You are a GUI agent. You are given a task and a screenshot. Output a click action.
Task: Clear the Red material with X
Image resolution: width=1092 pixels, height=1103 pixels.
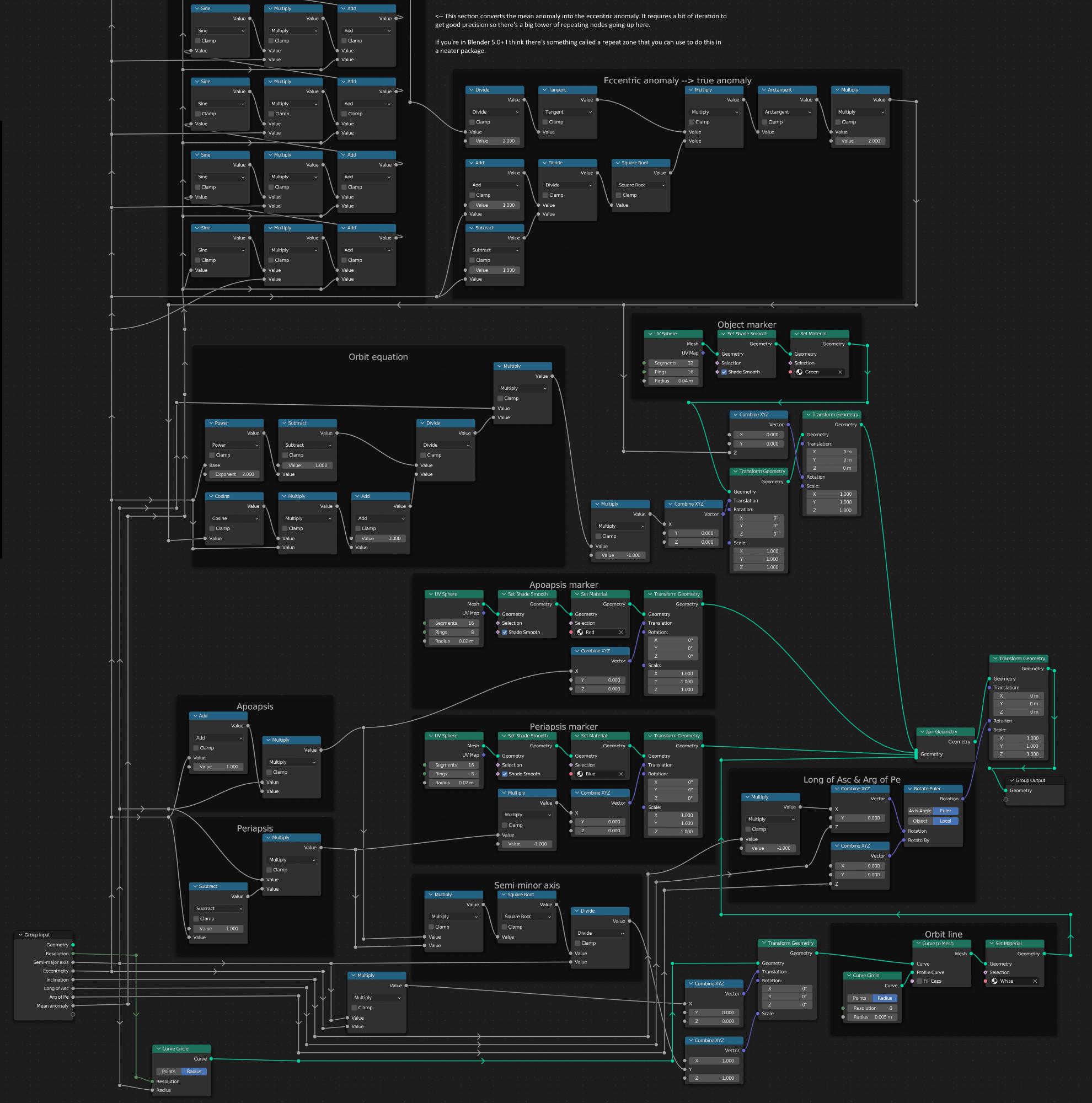[x=621, y=632]
